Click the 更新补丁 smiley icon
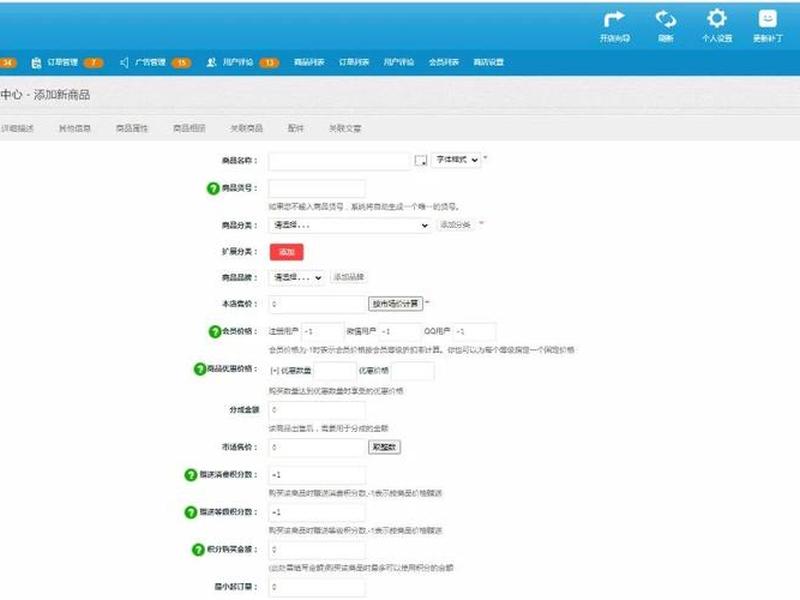 tap(768, 19)
